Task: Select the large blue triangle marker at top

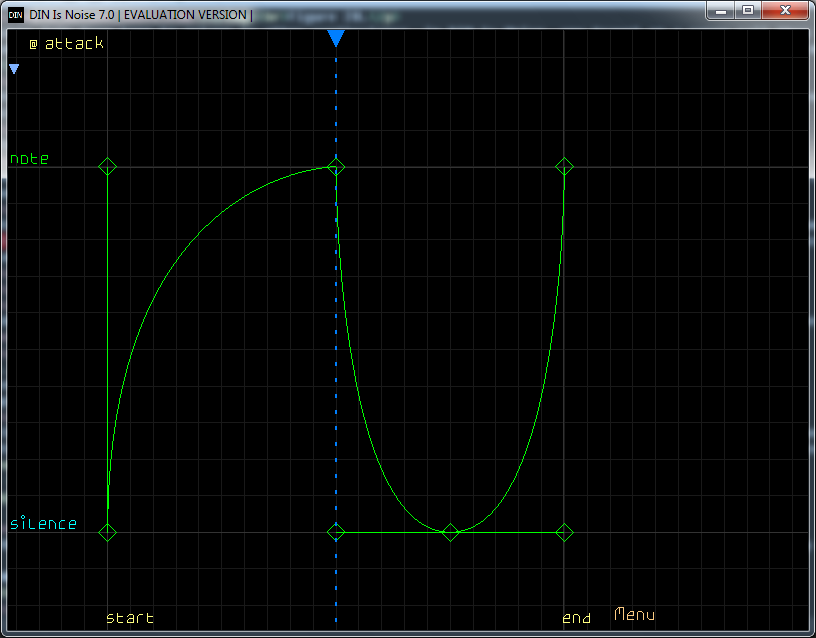Action: (x=336, y=39)
